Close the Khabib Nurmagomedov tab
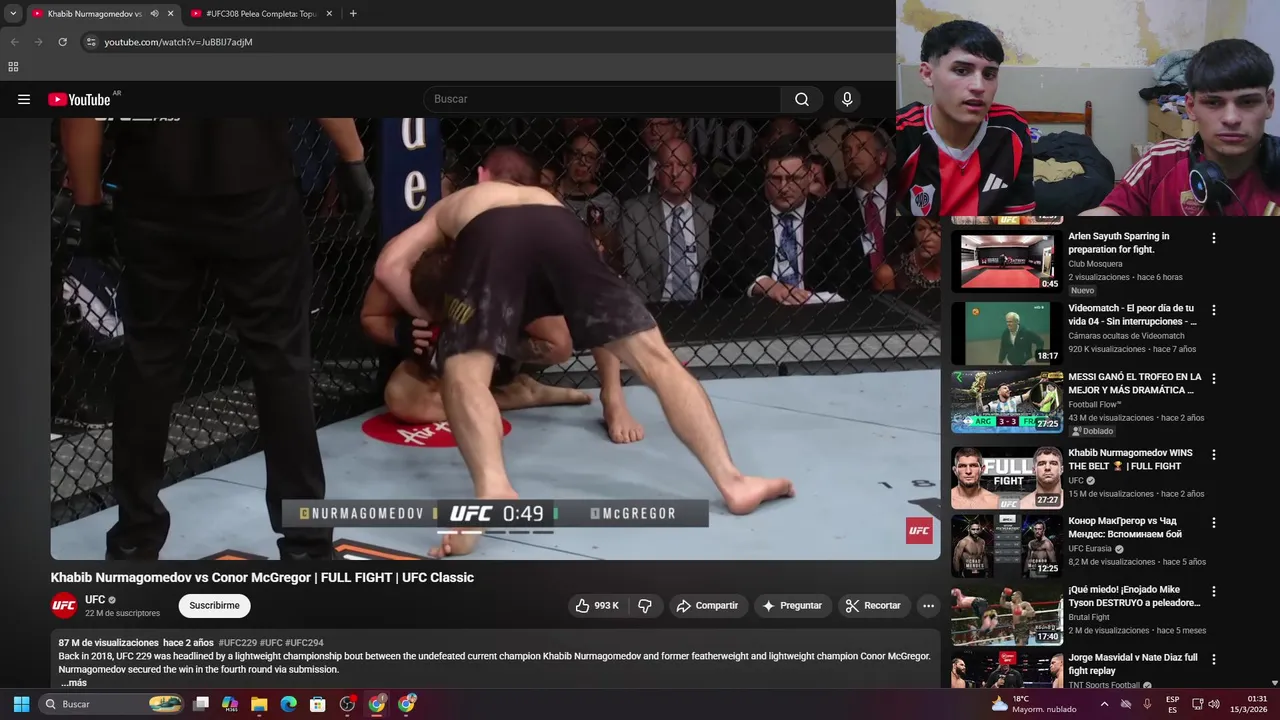 click(170, 14)
